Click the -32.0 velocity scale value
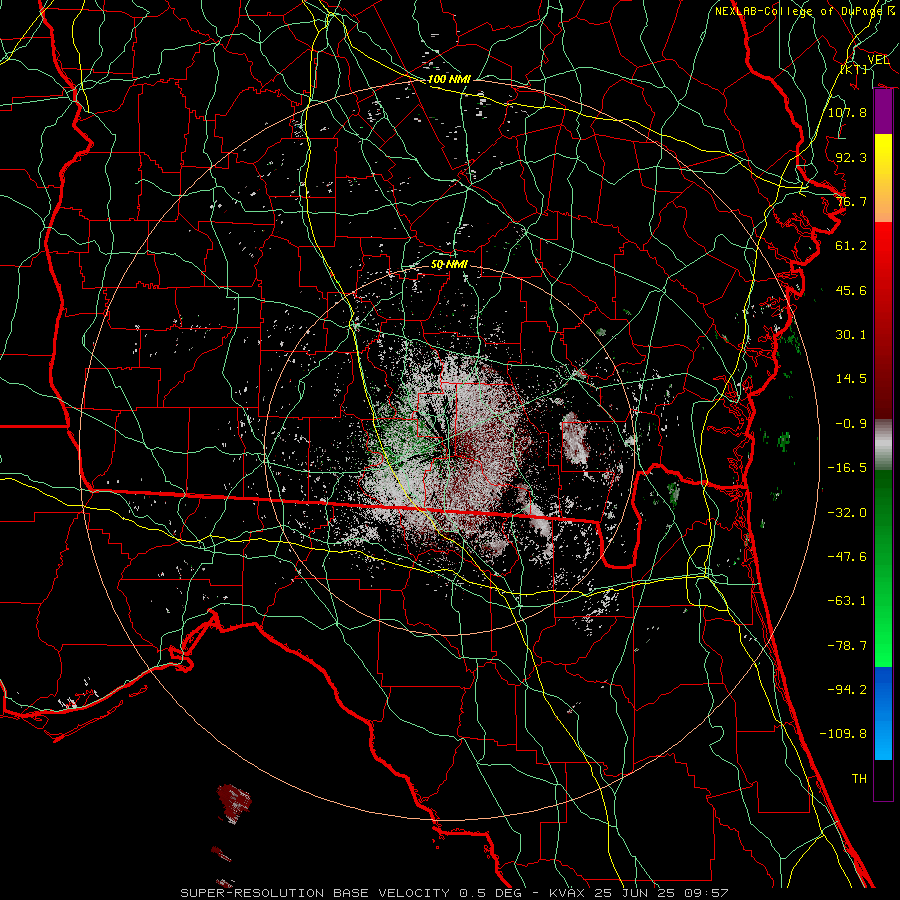The image size is (900, 900). 847,513
